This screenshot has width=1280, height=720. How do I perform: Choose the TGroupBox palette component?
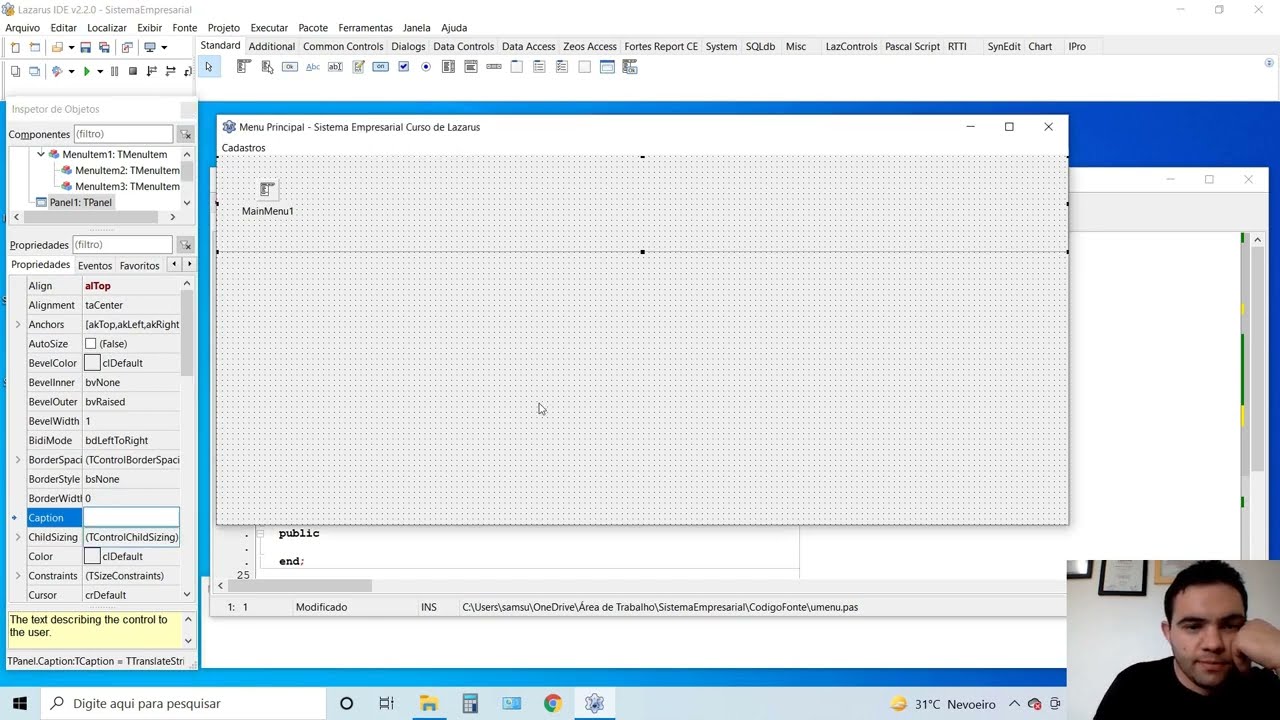pos(516,67)
